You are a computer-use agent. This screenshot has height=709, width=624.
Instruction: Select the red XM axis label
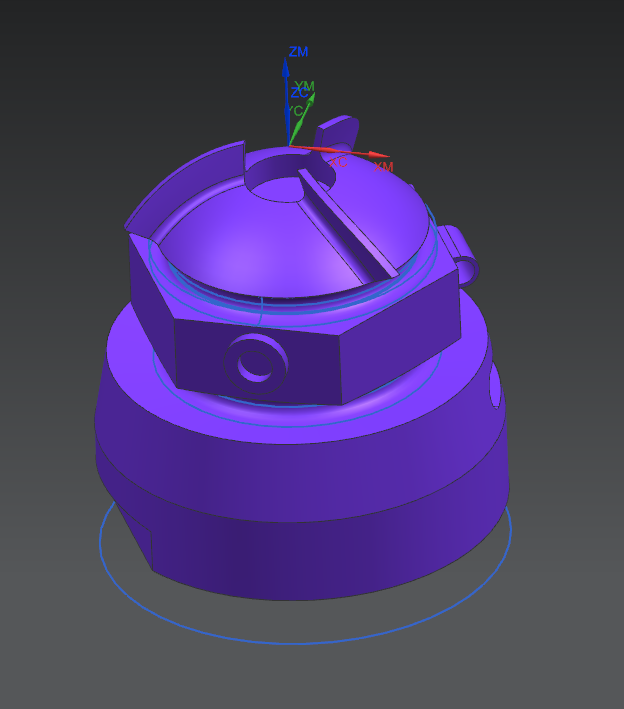(383, 166)
